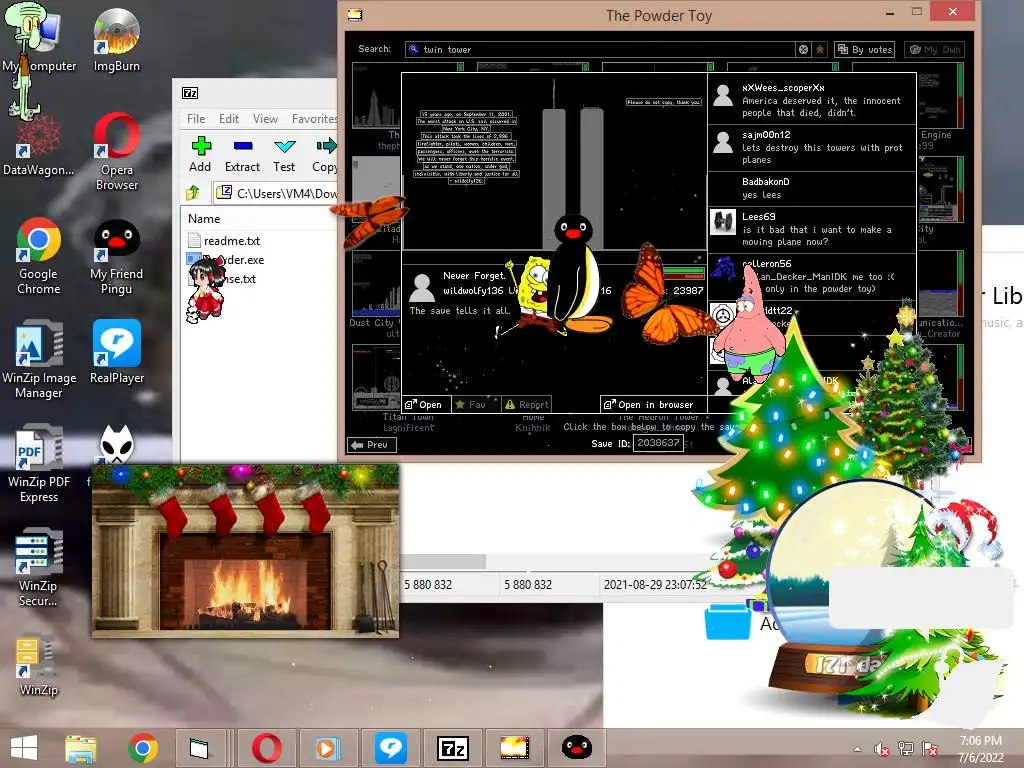
Task: Launch RealPlayer desktop shortcut
Action: [x=116, y=351]
